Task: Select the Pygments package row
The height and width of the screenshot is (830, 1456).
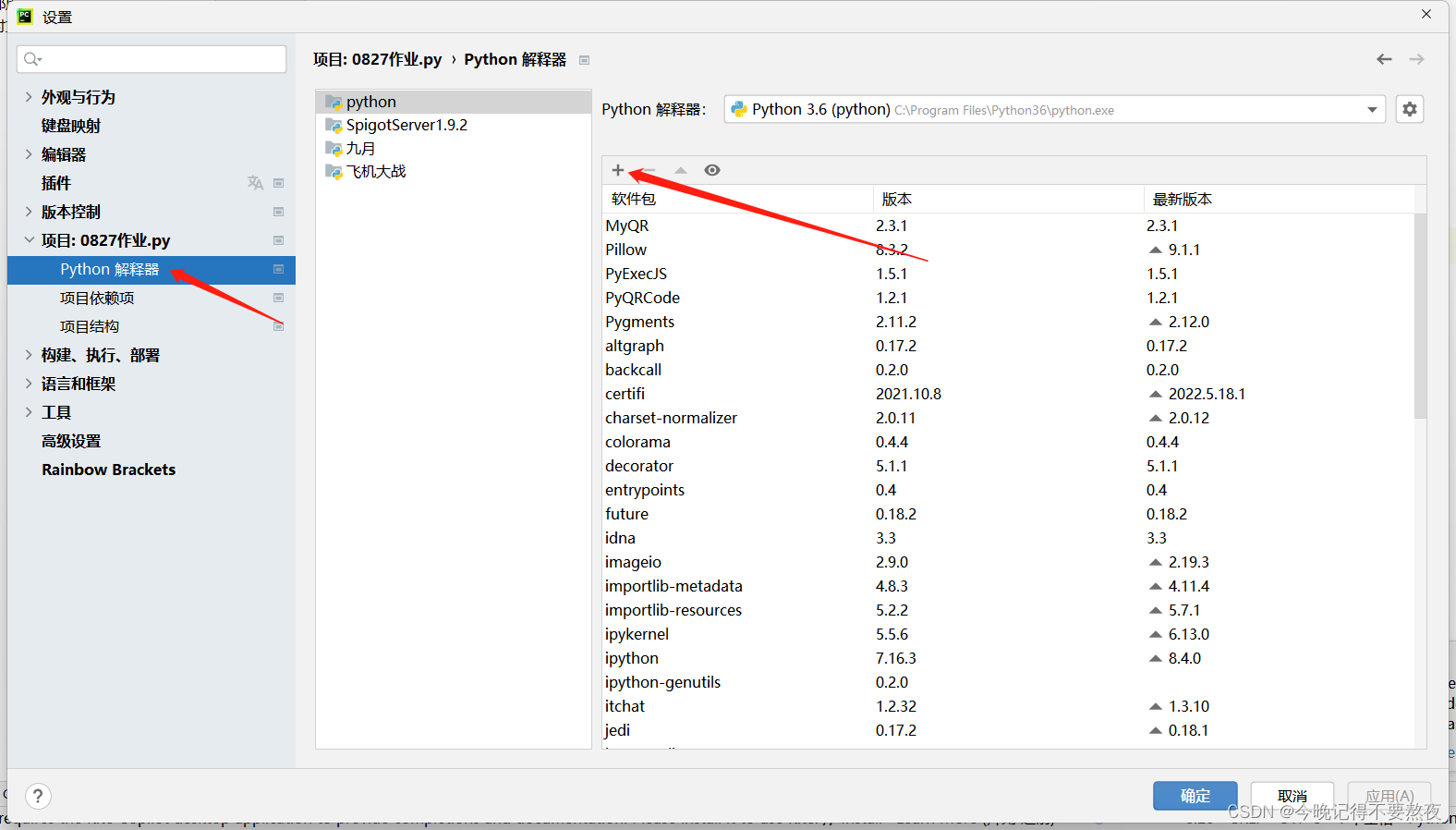Action: pos(1008,322)
